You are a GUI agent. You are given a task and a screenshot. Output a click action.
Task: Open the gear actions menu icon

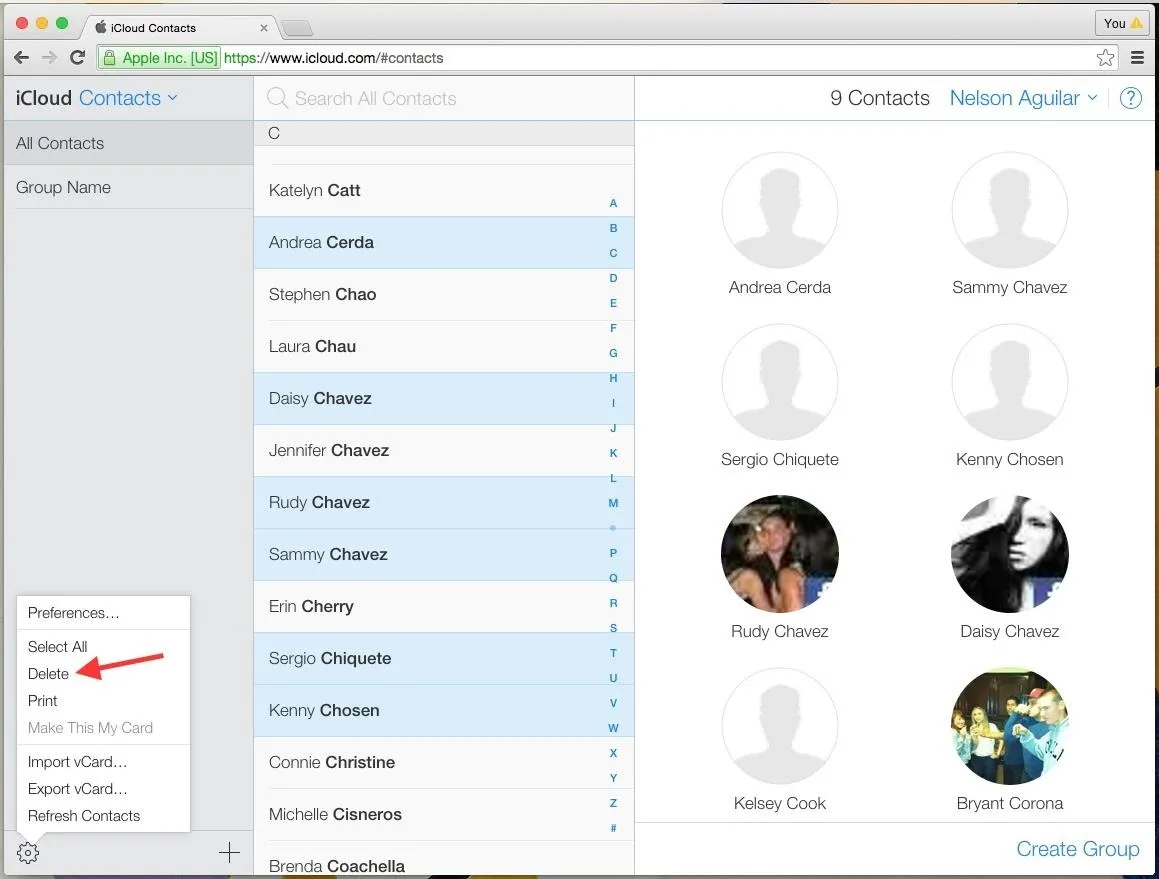(27, 852)
